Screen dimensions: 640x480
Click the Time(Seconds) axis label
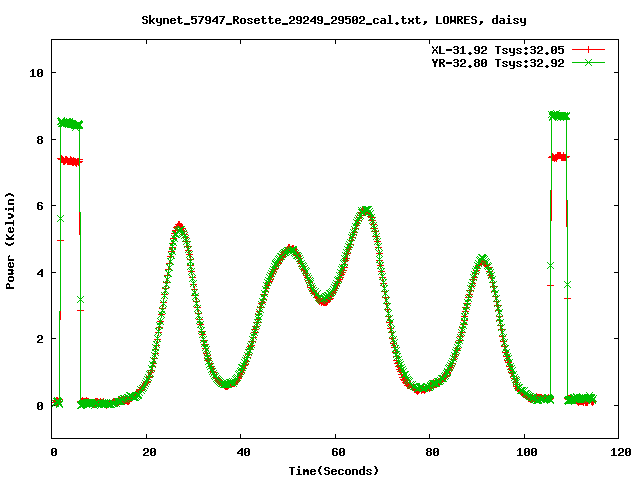click(333, 471)
